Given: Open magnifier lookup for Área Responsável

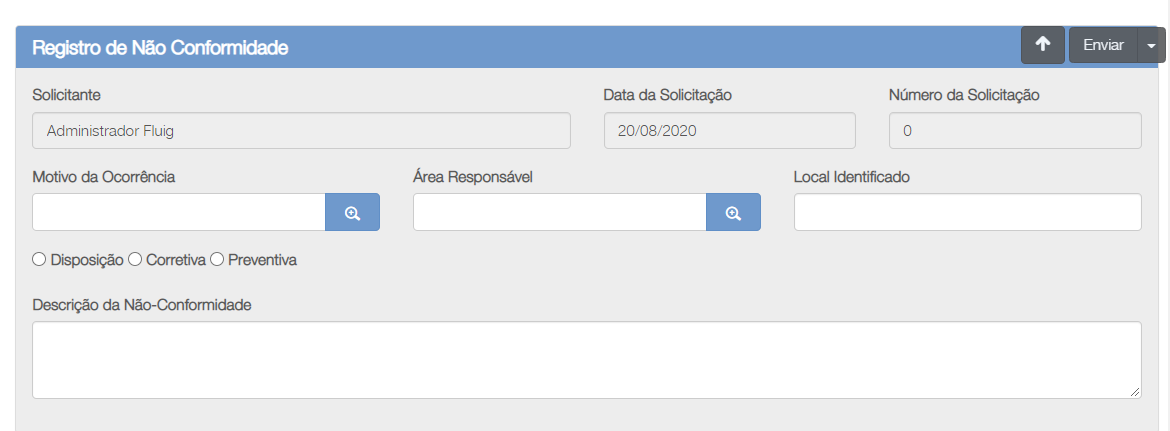Looking at the screenshot, I should (x=733, y=213).
